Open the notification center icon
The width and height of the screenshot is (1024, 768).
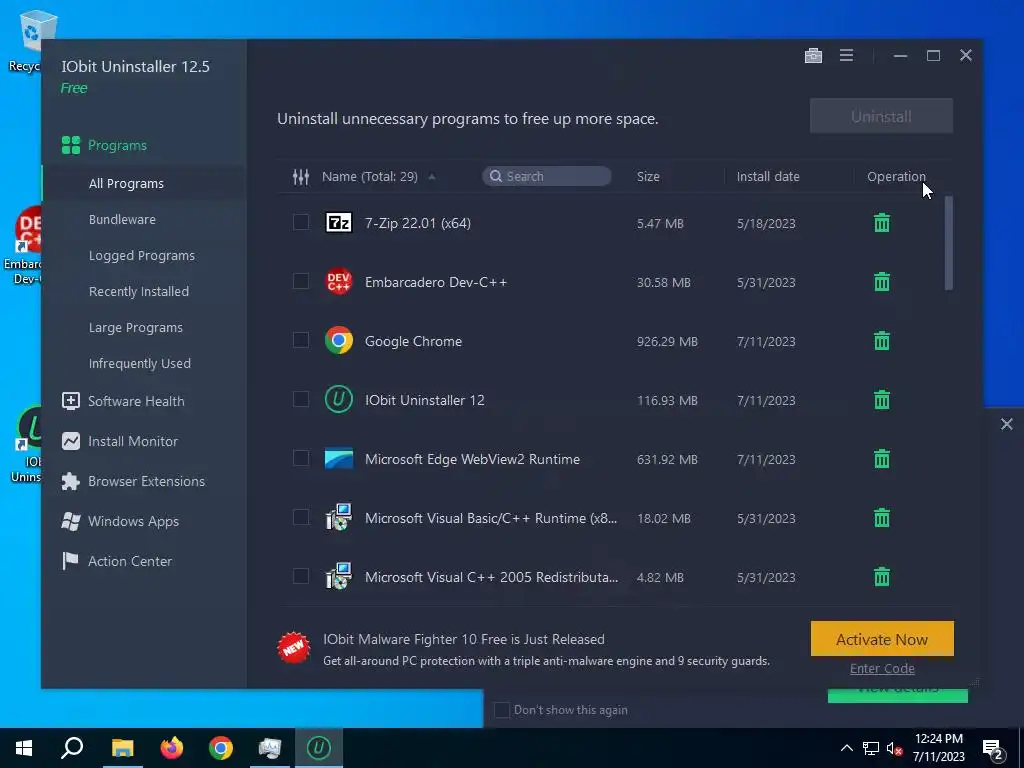pos(993,748)
